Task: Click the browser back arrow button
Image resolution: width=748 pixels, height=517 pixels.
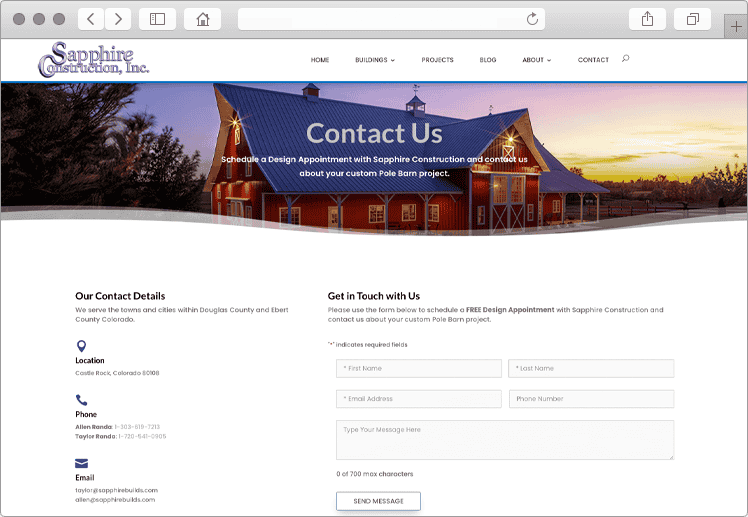Action: pos(91,19)
